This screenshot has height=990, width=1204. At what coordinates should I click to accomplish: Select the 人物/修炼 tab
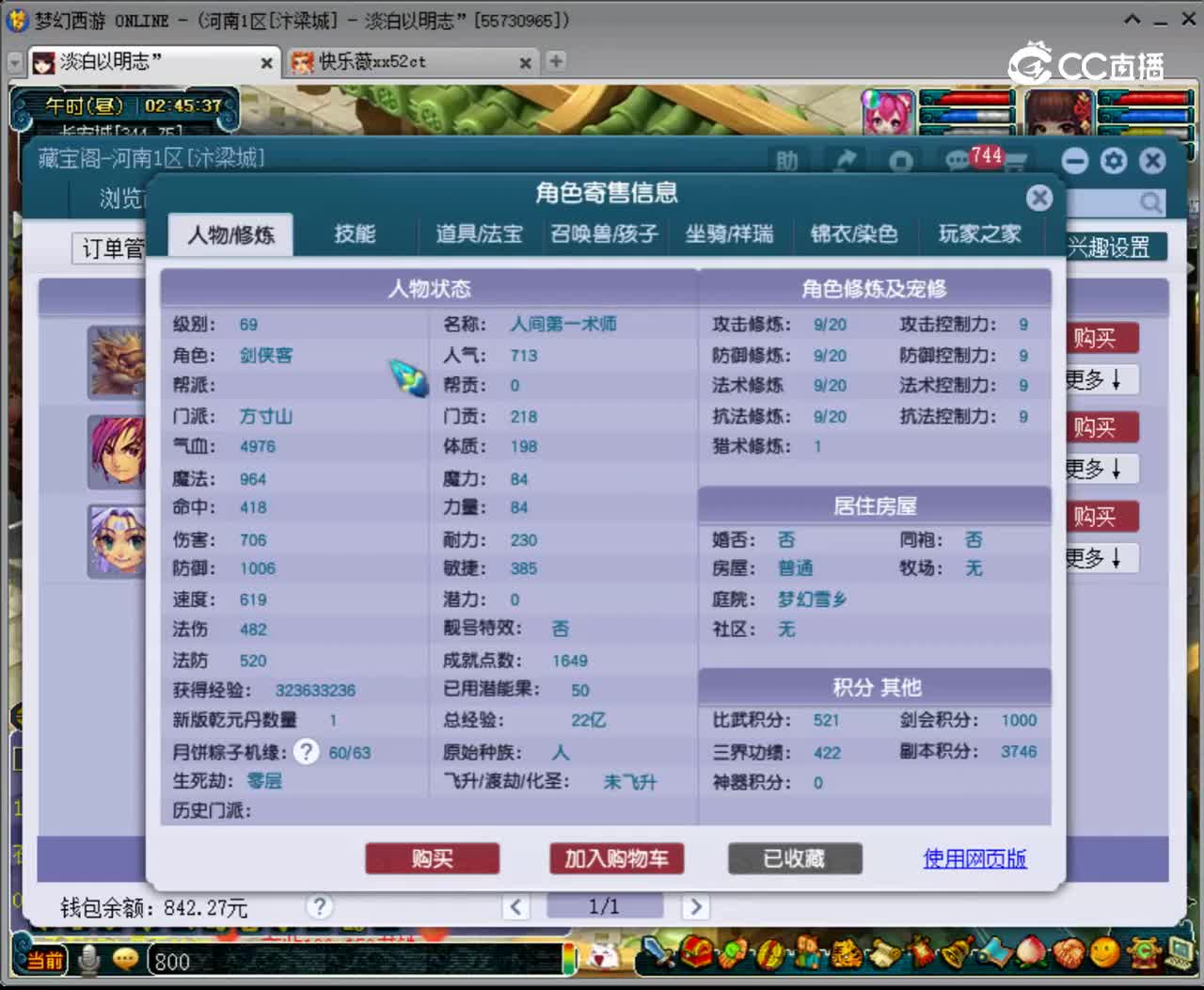[x=230, y=234]
